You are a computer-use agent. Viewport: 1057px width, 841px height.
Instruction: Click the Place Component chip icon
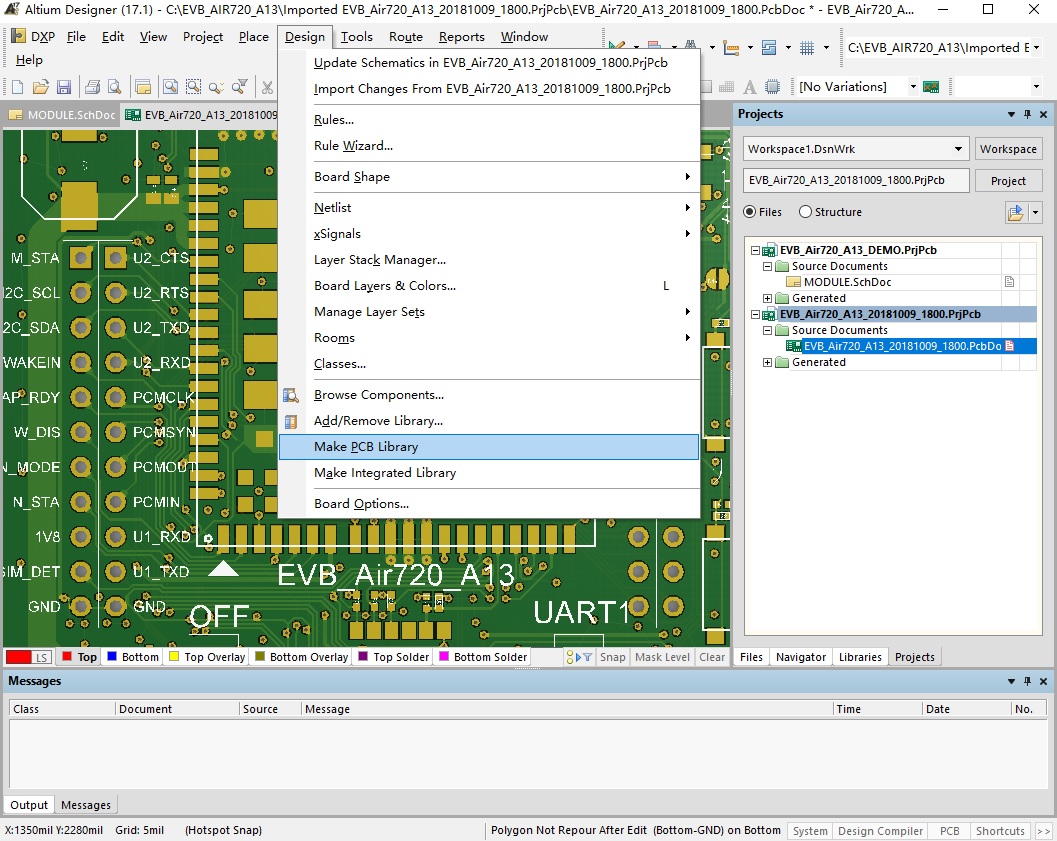(773, 87)
